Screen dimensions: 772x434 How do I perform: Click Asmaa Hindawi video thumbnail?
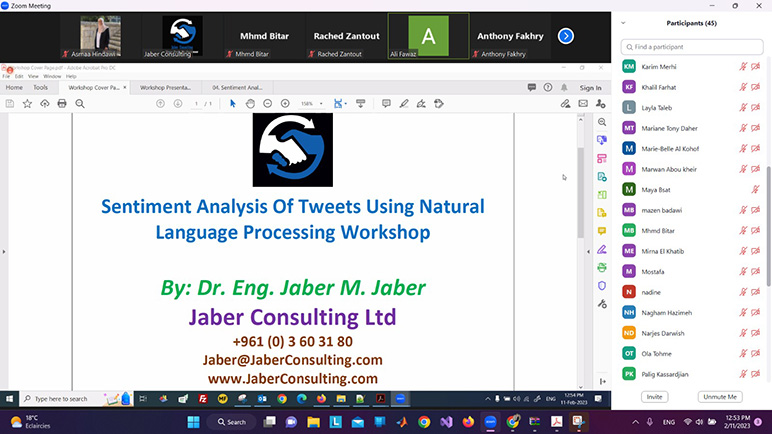100,36
